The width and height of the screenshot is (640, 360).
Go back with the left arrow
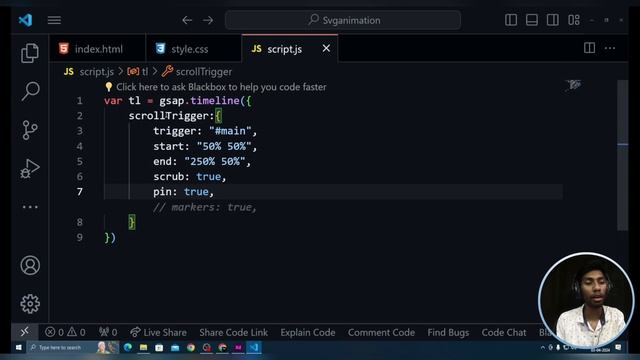187,20
